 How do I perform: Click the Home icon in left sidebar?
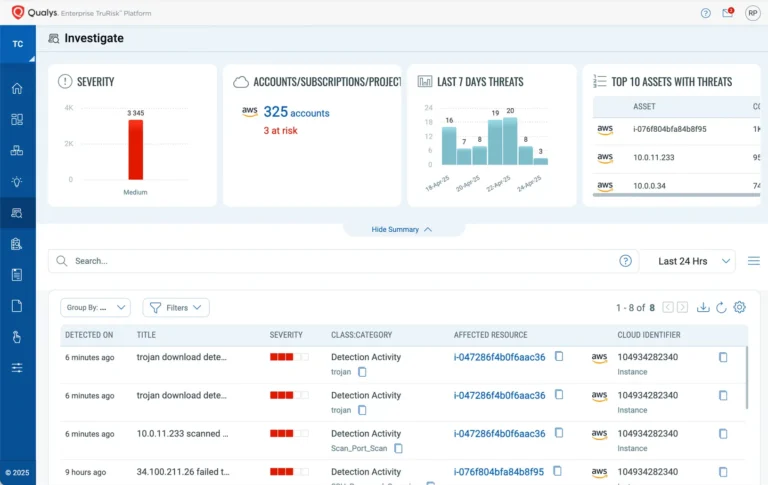tap(17, 88)
